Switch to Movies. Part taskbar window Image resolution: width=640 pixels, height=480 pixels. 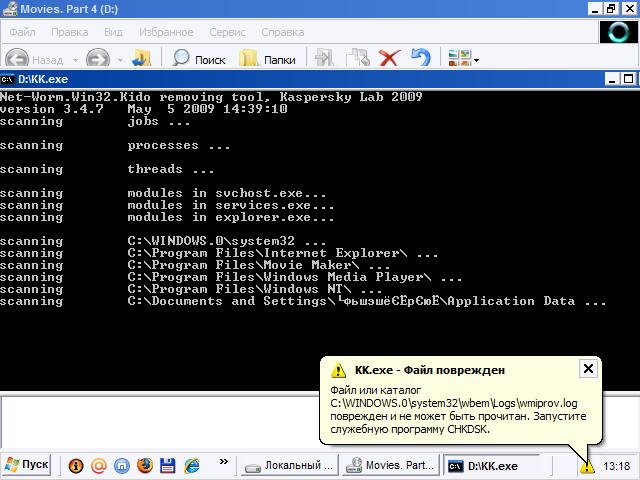pyautogui.click(x=390, y=466)
